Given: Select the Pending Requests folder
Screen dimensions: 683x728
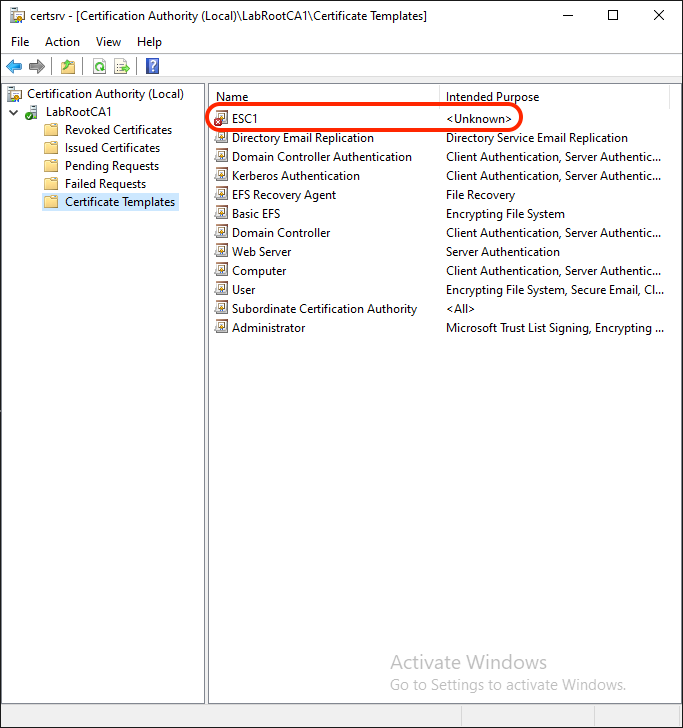Looking at the screenshot, I should (x=111, y=166).
